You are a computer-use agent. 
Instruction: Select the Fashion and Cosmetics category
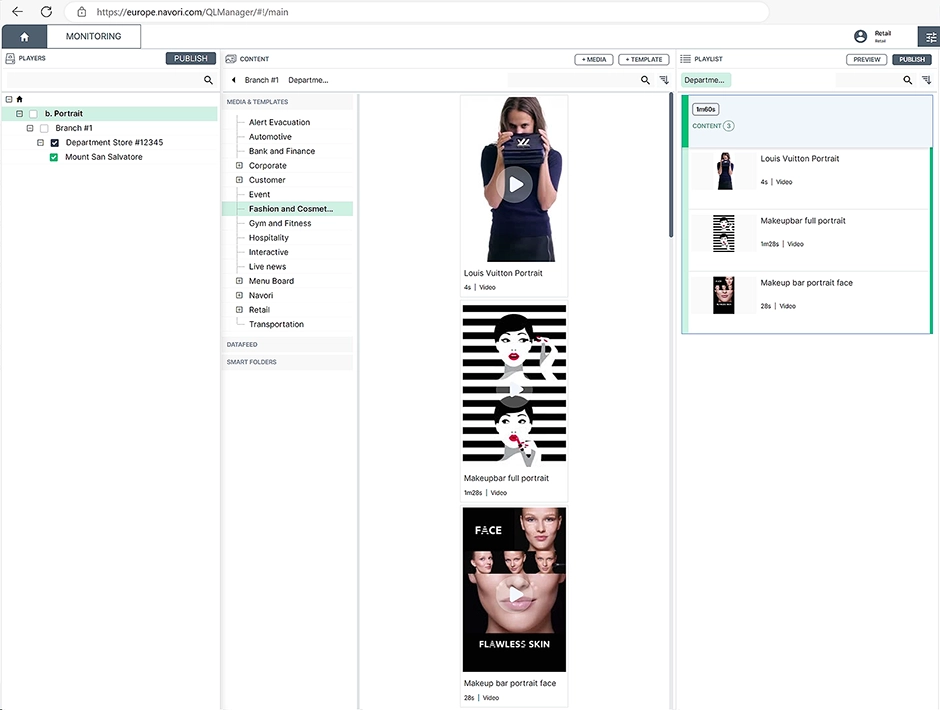289,208
